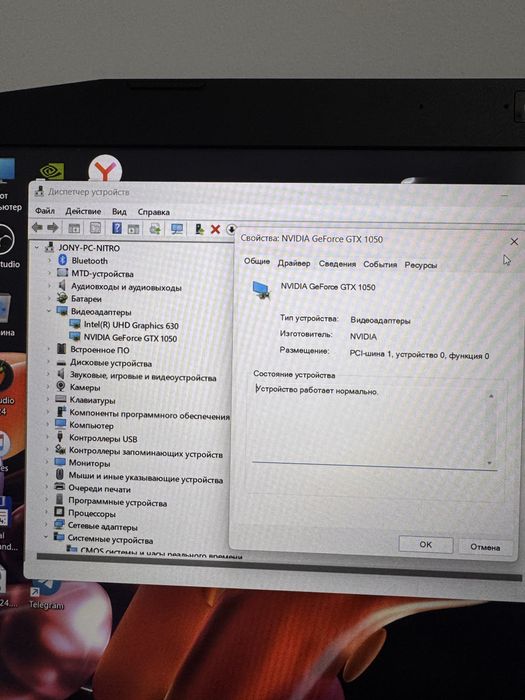Click the Forward arrow in Device Manager toolbar
The height and width of the screenshot is (700, 525).
[53, 228]
